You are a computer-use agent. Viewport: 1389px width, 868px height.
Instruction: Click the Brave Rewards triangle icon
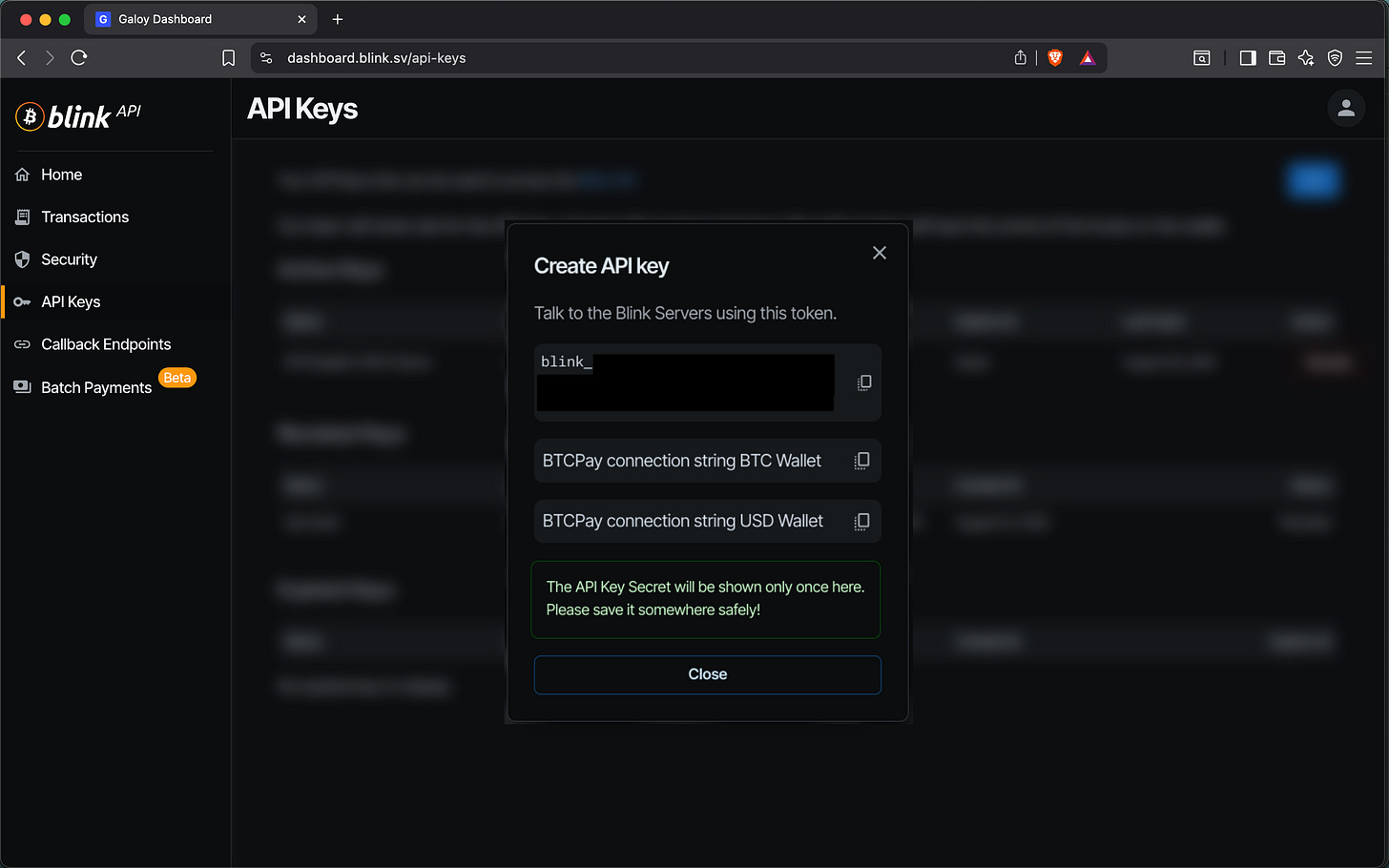point(1088,58)
